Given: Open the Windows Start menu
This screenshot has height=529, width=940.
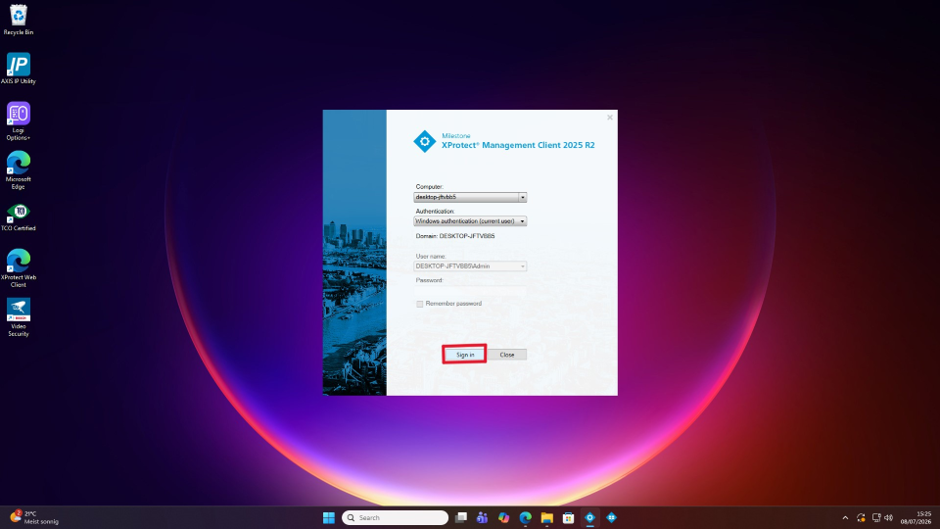Looking at the screenshot, I should (329, 518).
